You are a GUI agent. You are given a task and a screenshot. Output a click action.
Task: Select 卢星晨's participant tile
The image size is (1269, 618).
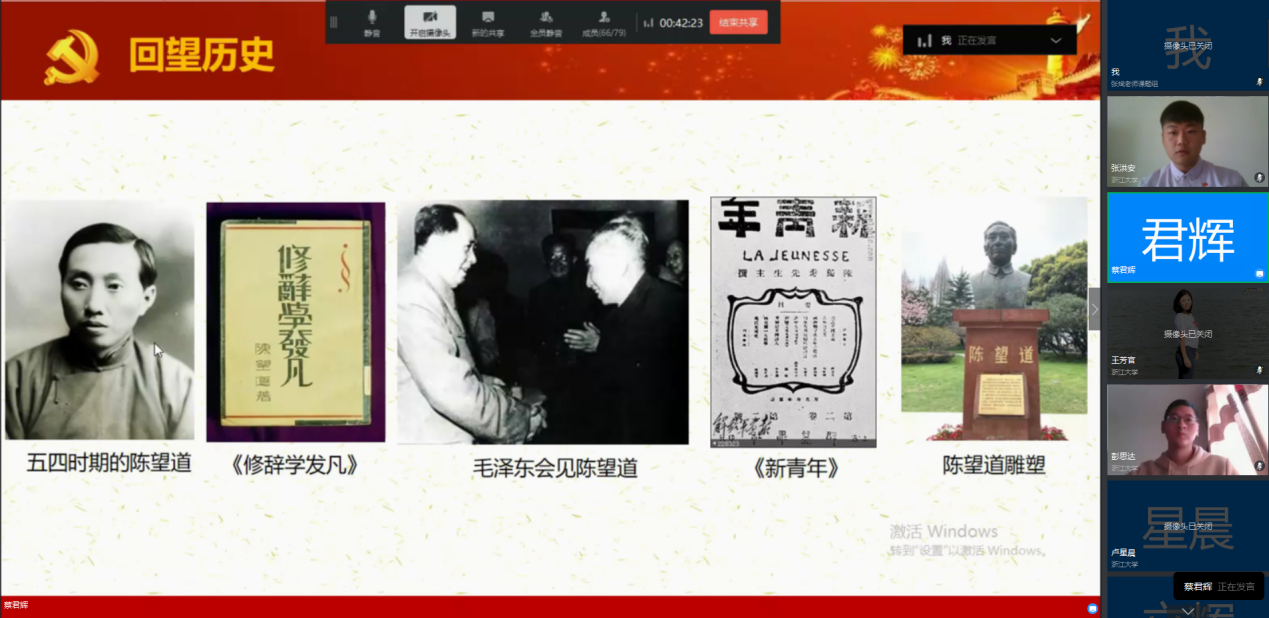tap(1187, 525)
